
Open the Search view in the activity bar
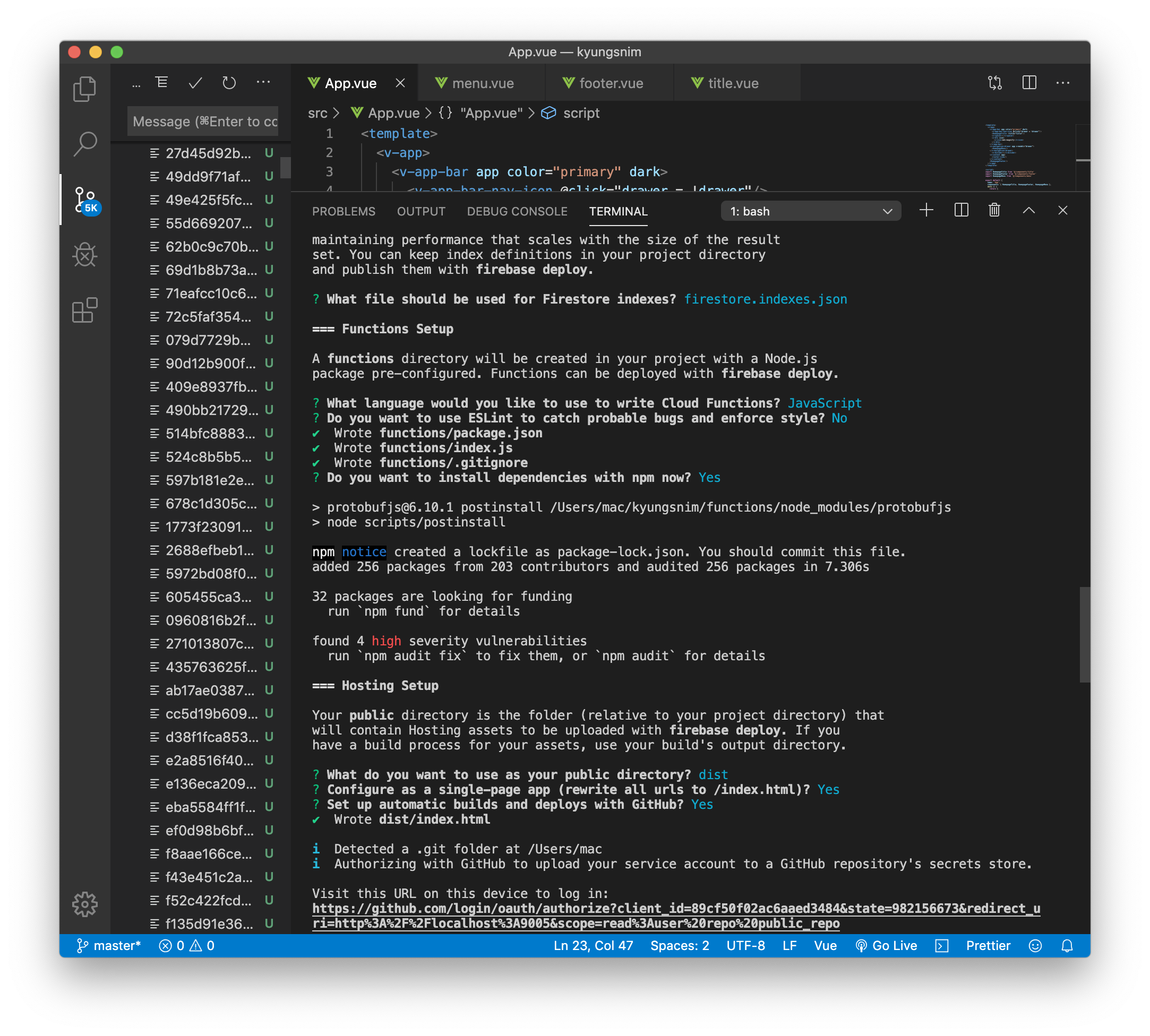(85, 143)
